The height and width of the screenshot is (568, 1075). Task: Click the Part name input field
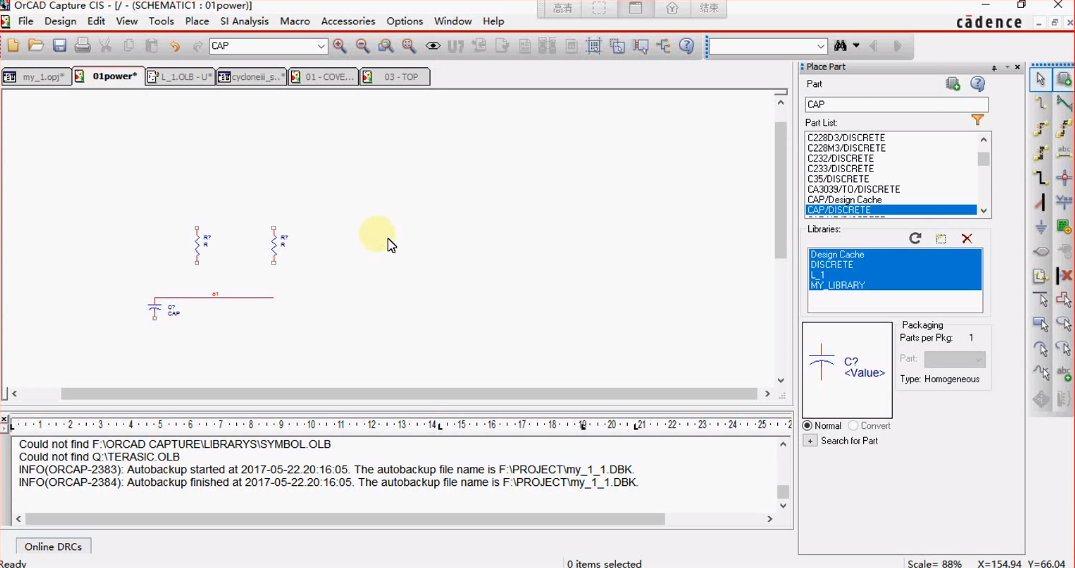pyautogui.click(x=896, y=104)
